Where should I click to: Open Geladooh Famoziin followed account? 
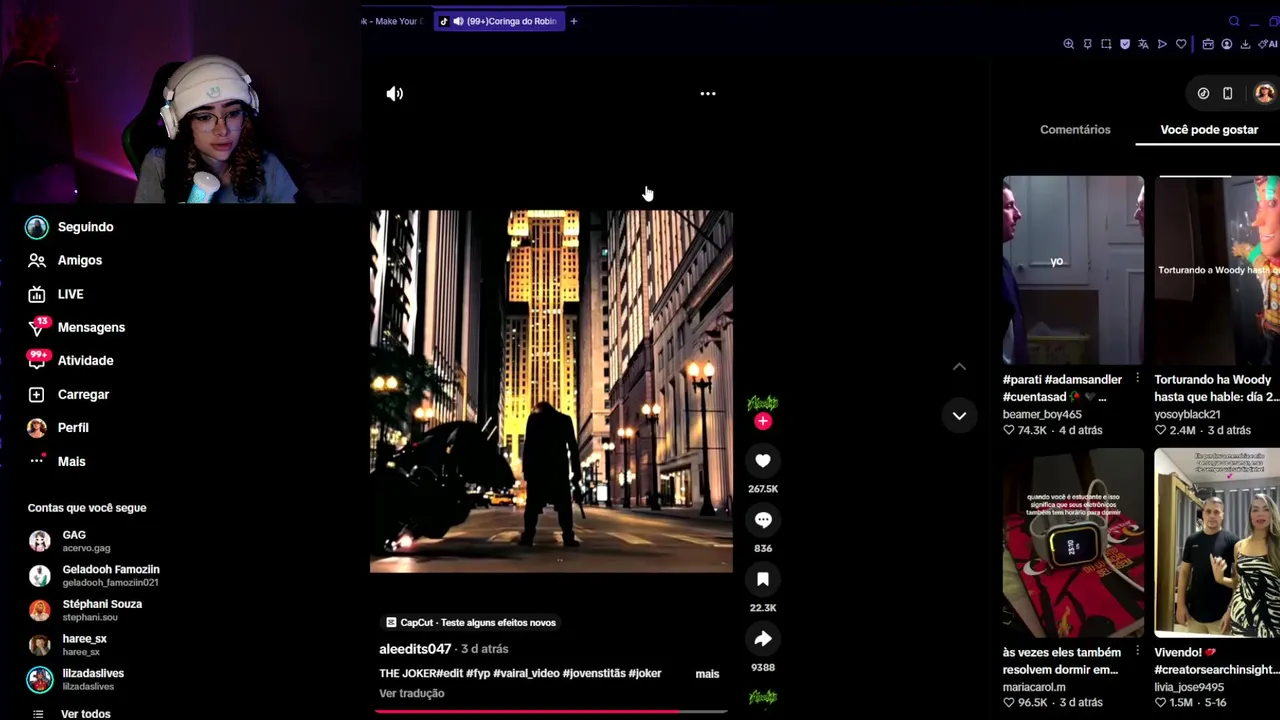[x=94, y=575]
